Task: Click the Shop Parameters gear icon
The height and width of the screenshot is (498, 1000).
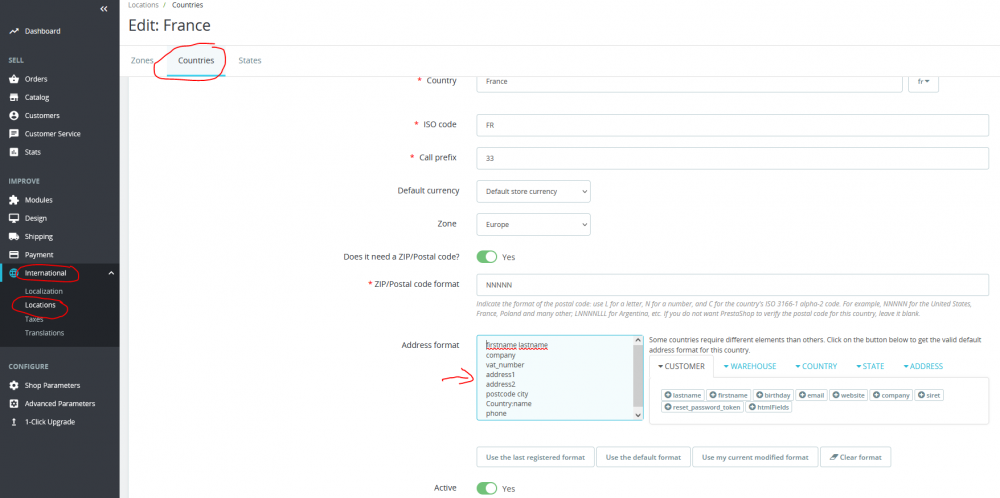Action: 13,386
